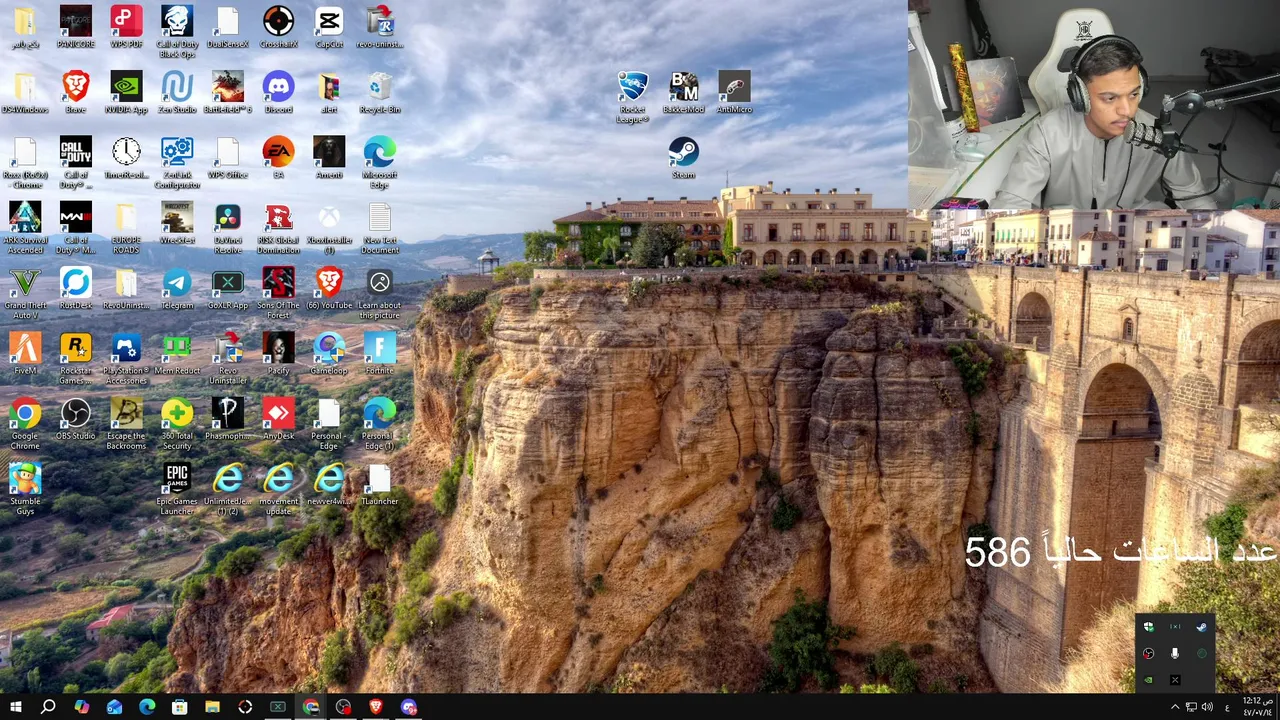Select PlayStation Accessories shortcut
1280x720 pixels.
tap(126, 357)
